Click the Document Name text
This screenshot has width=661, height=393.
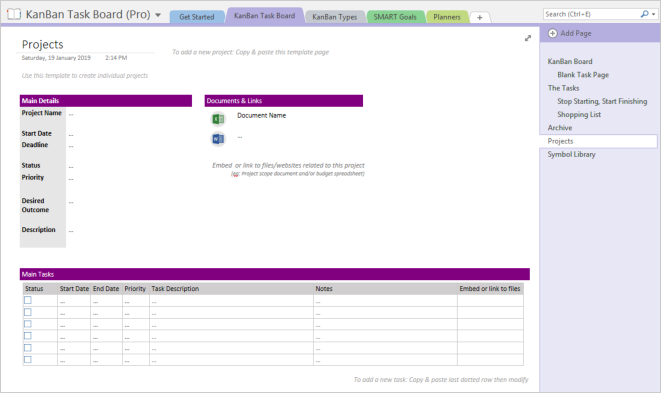coord(261,116)
